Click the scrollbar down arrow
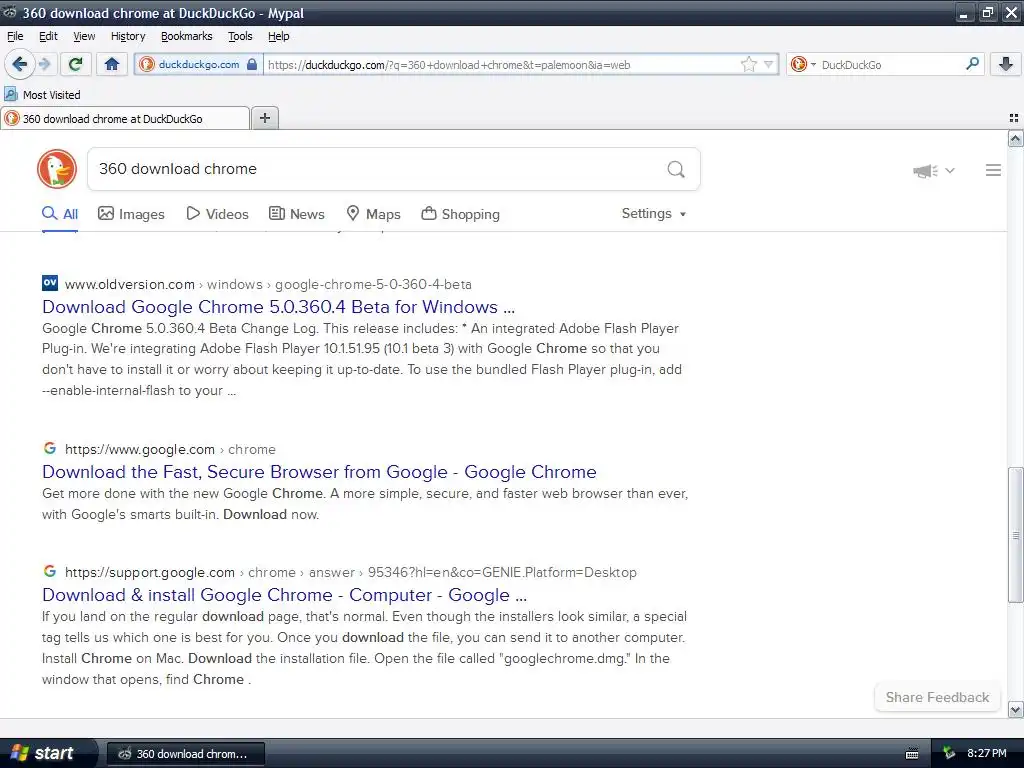Image resolution: width=1024 pixels, height=768 pixels. (1015, 710)
